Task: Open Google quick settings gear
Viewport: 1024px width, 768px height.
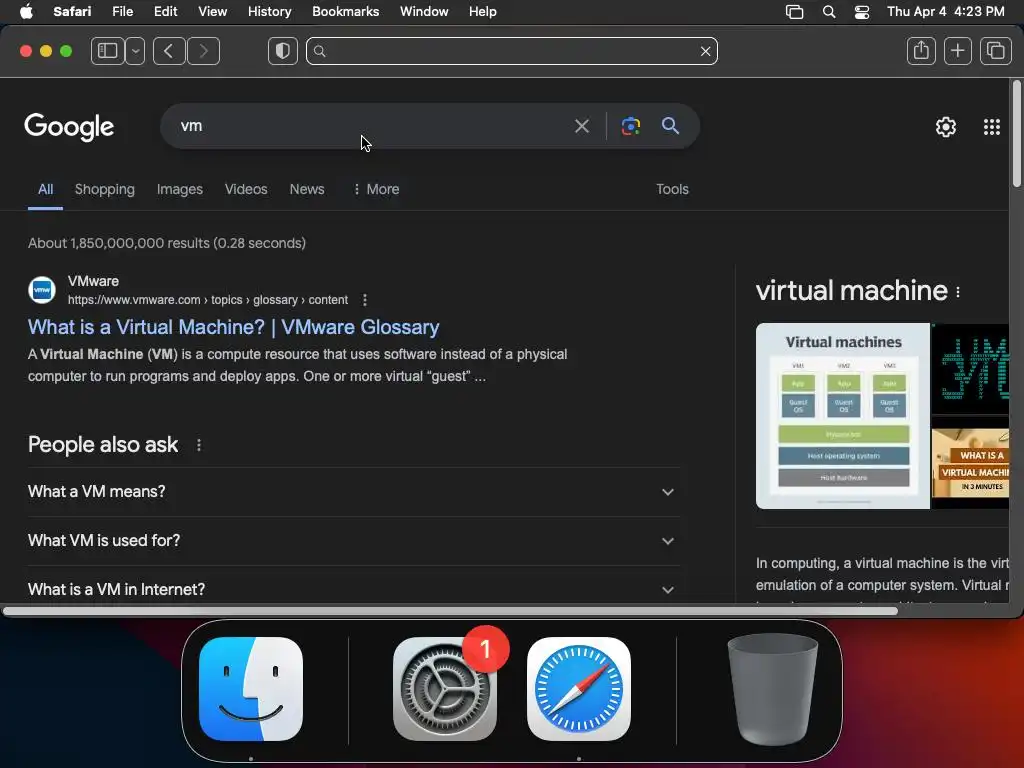Action: point(946,127)
